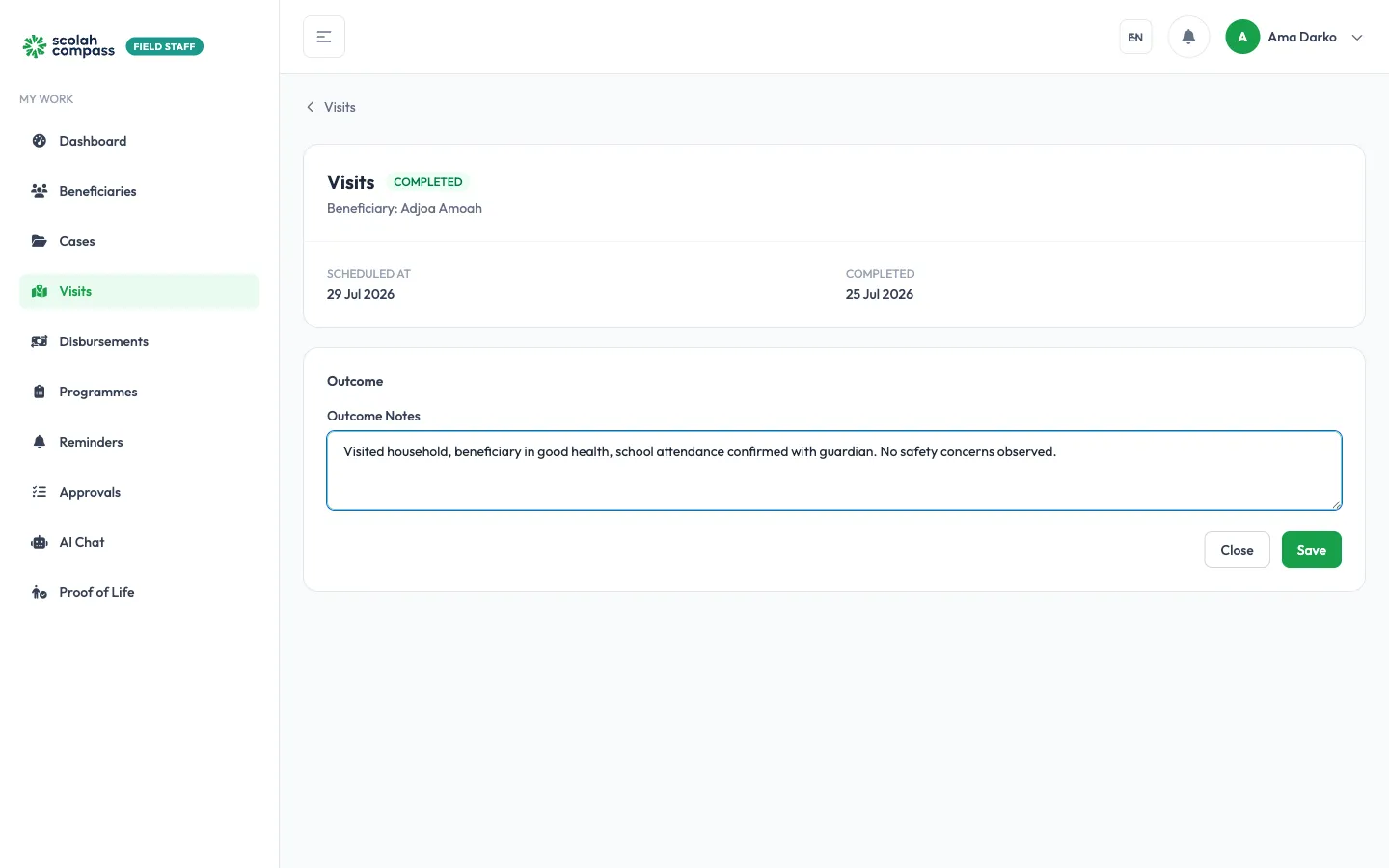This screenshot has width=1389, height=868.
Task: Click the Scolah Compass logo
Action: pyautogui.click(x=68, y=46)
